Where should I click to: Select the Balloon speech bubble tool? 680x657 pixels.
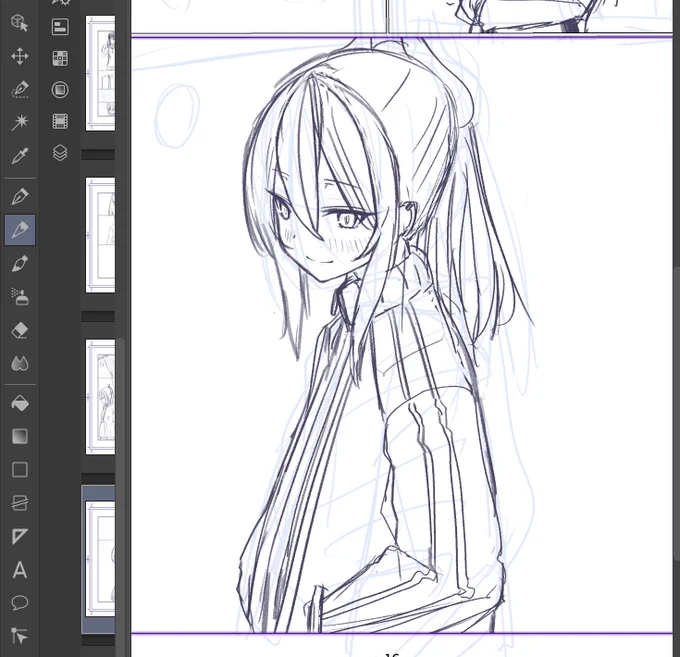(20, 603)
